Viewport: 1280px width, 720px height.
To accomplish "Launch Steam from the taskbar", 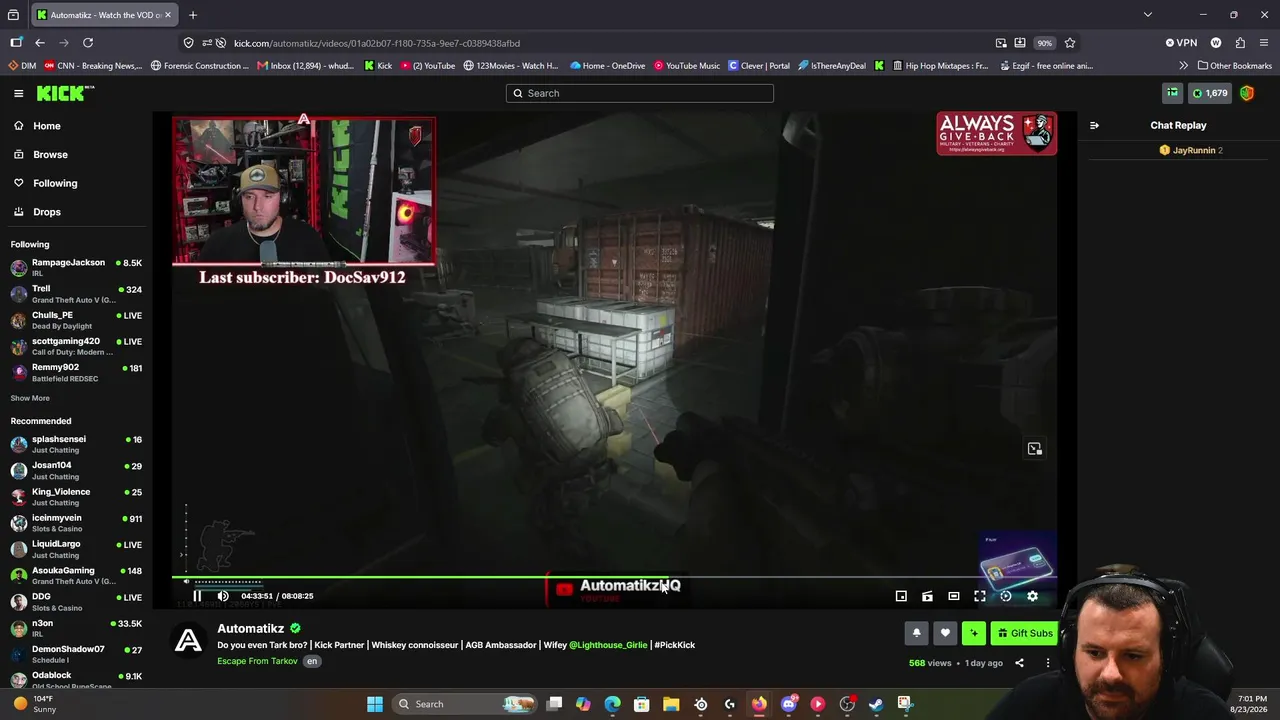I will (x=876, y=704).
